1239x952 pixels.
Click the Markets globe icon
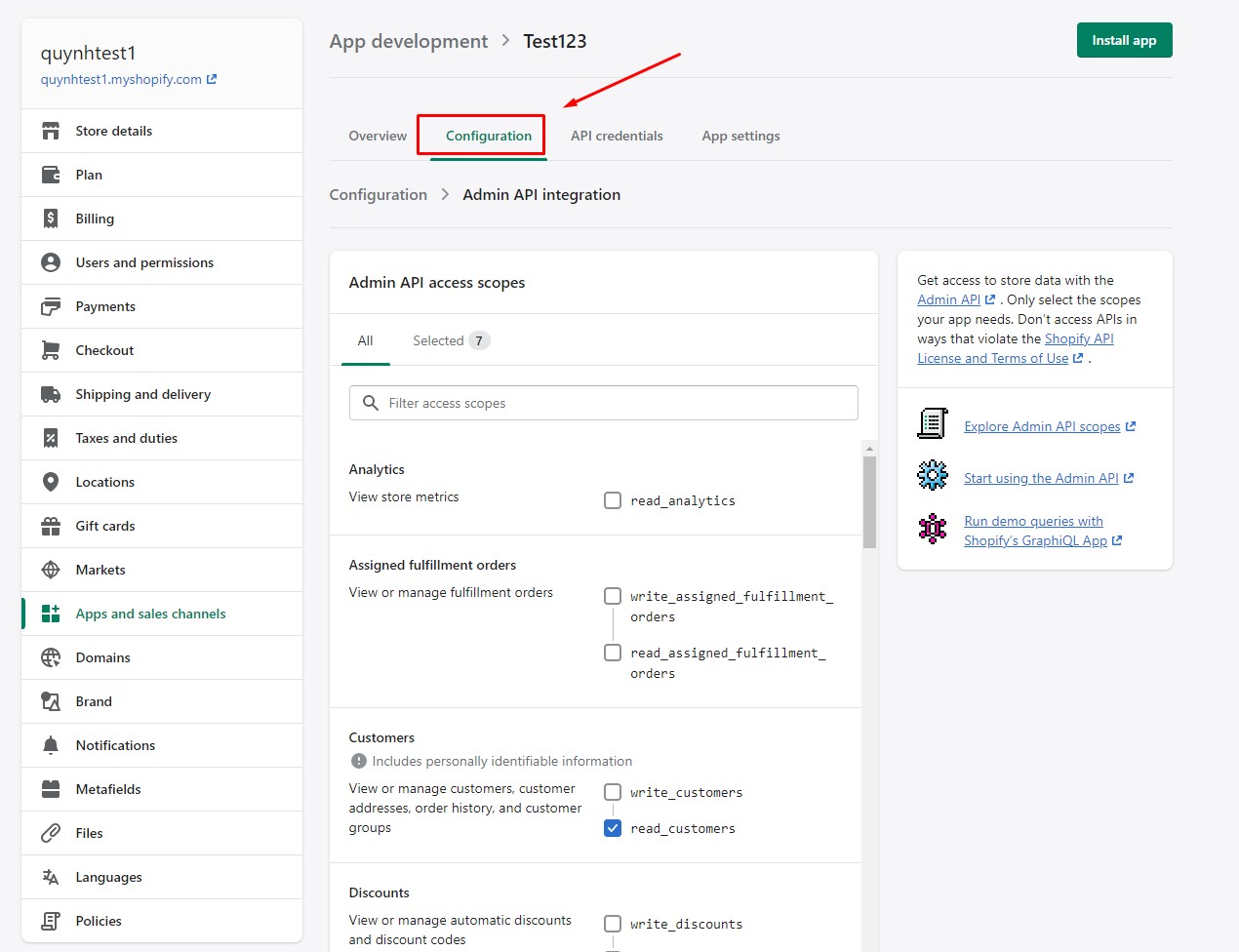pyautogui.click(x=51, y=570)
